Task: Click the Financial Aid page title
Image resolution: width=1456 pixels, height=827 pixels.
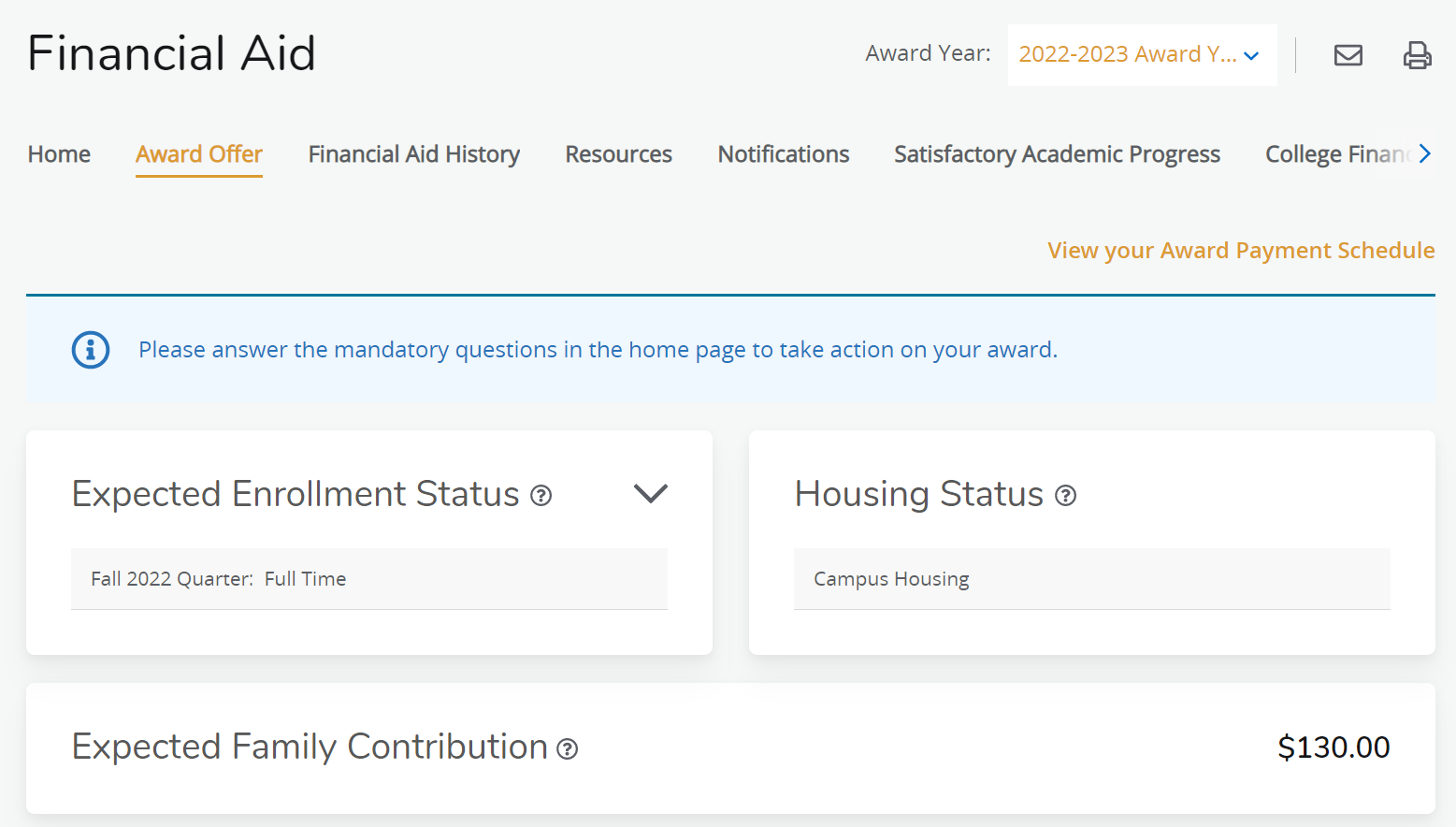Action: pyautogui.click(x=171, y=53)
